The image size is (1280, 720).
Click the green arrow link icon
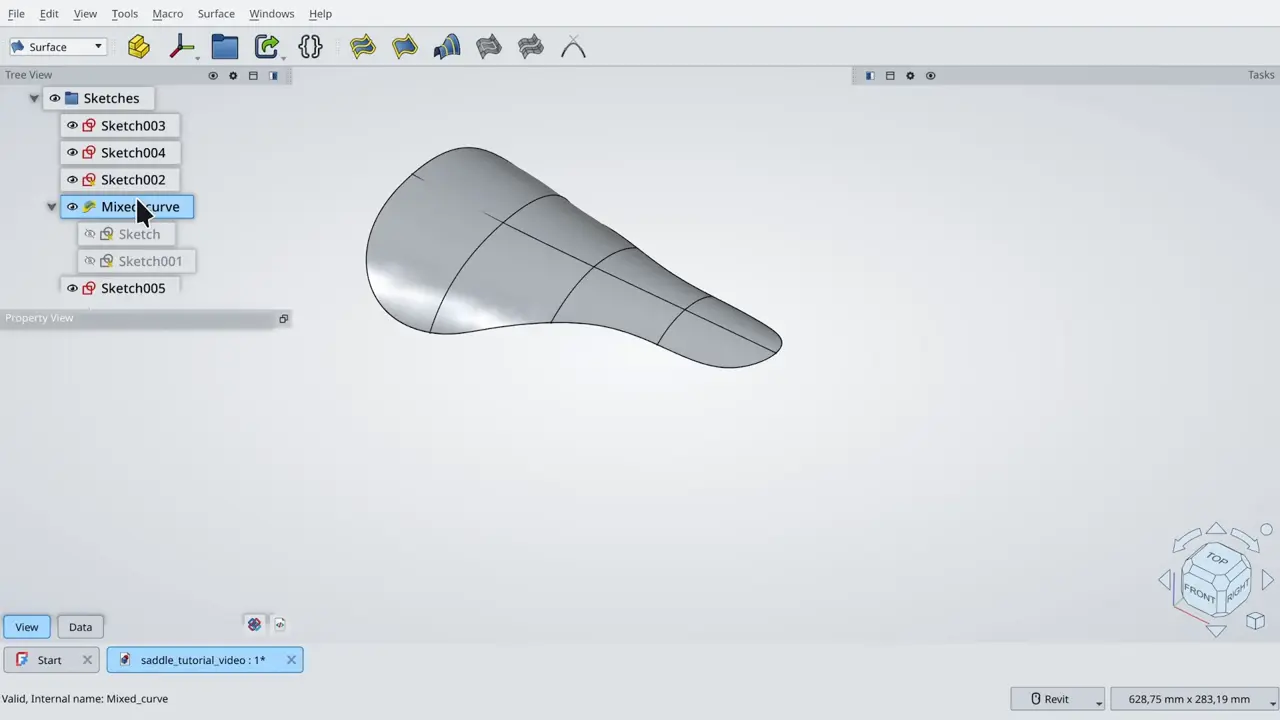point(267,47)
